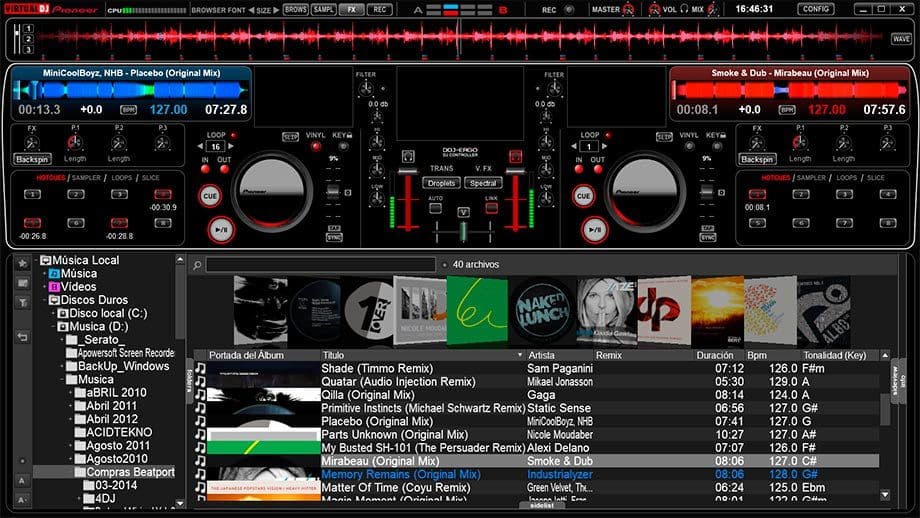
Task: Open the CONFIG settings
Action: pos(816,9)
